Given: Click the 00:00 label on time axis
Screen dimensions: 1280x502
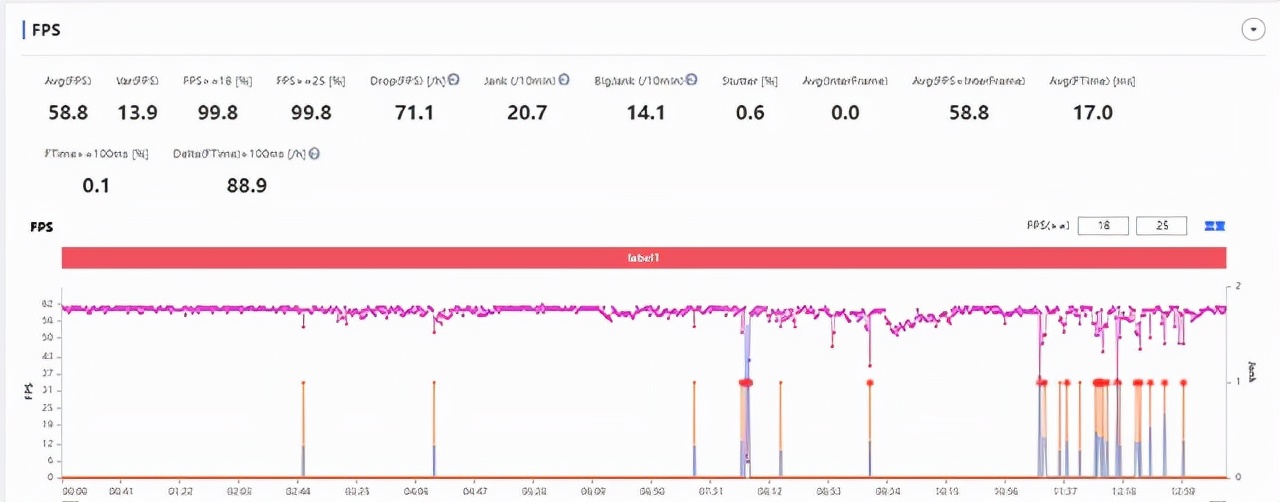Looking at the screenshot, I should pos(75,492).
